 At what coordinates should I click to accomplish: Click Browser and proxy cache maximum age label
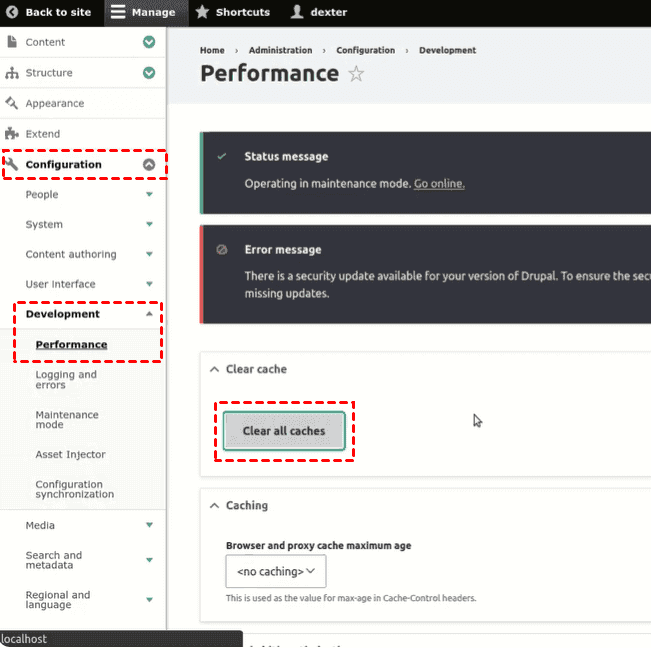tap(318, 545)
